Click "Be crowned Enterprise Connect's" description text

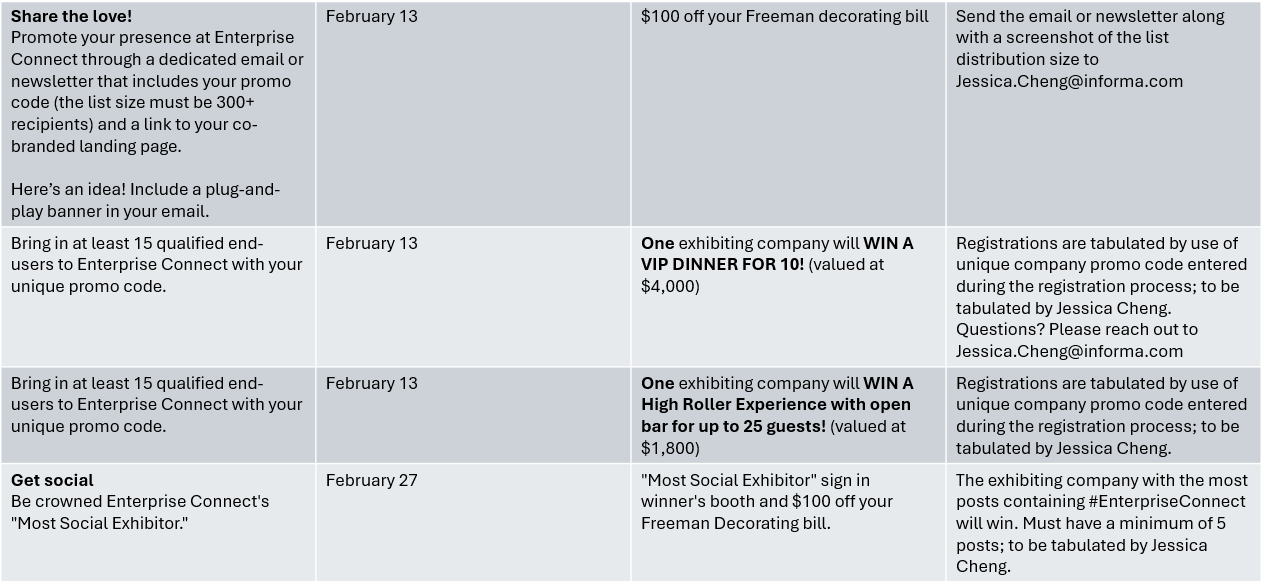(140, 502)
